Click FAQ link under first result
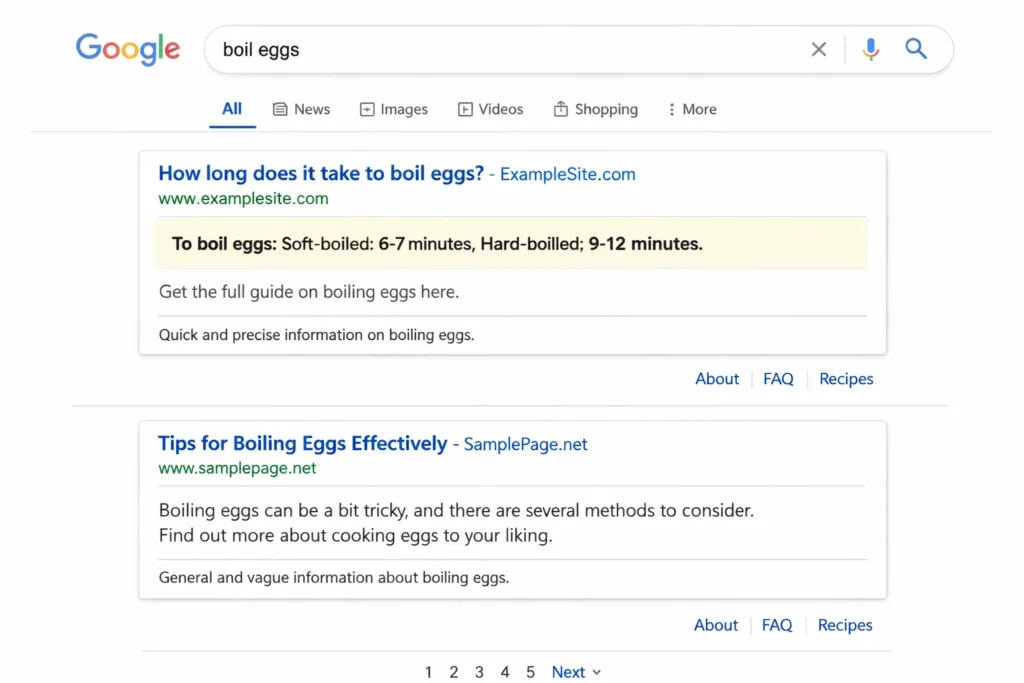The width and height of the screenshot is (1024, 683). coord(778,379)
